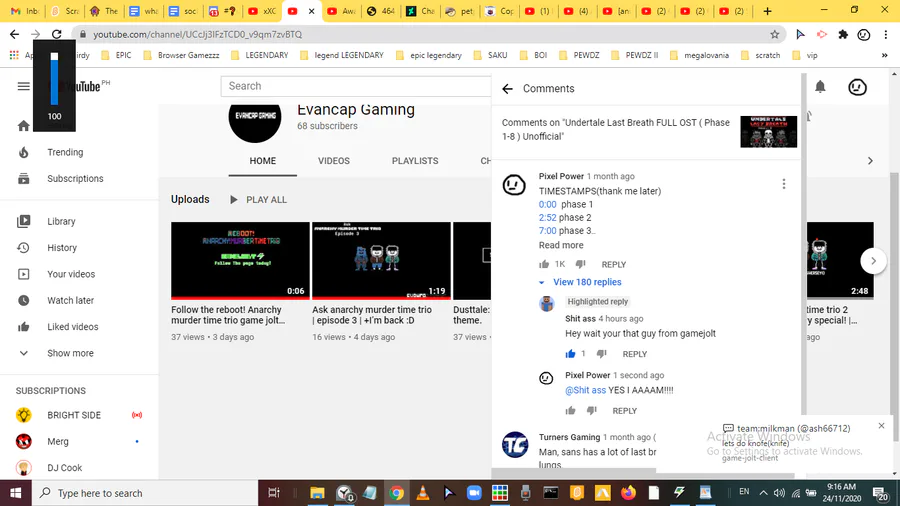Bookmark this page with the star icon
Screen dimensions: 900x506
click(774, 34)
